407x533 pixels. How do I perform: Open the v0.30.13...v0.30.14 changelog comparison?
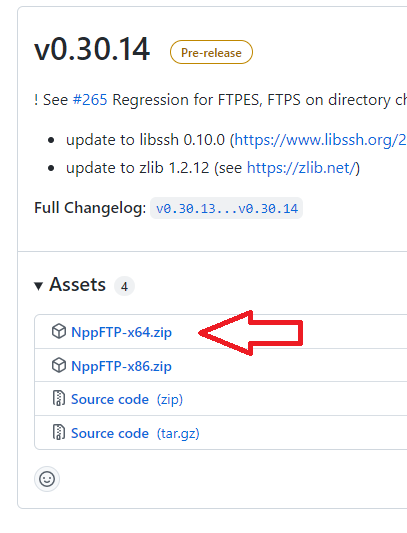[x=227, y=208]
